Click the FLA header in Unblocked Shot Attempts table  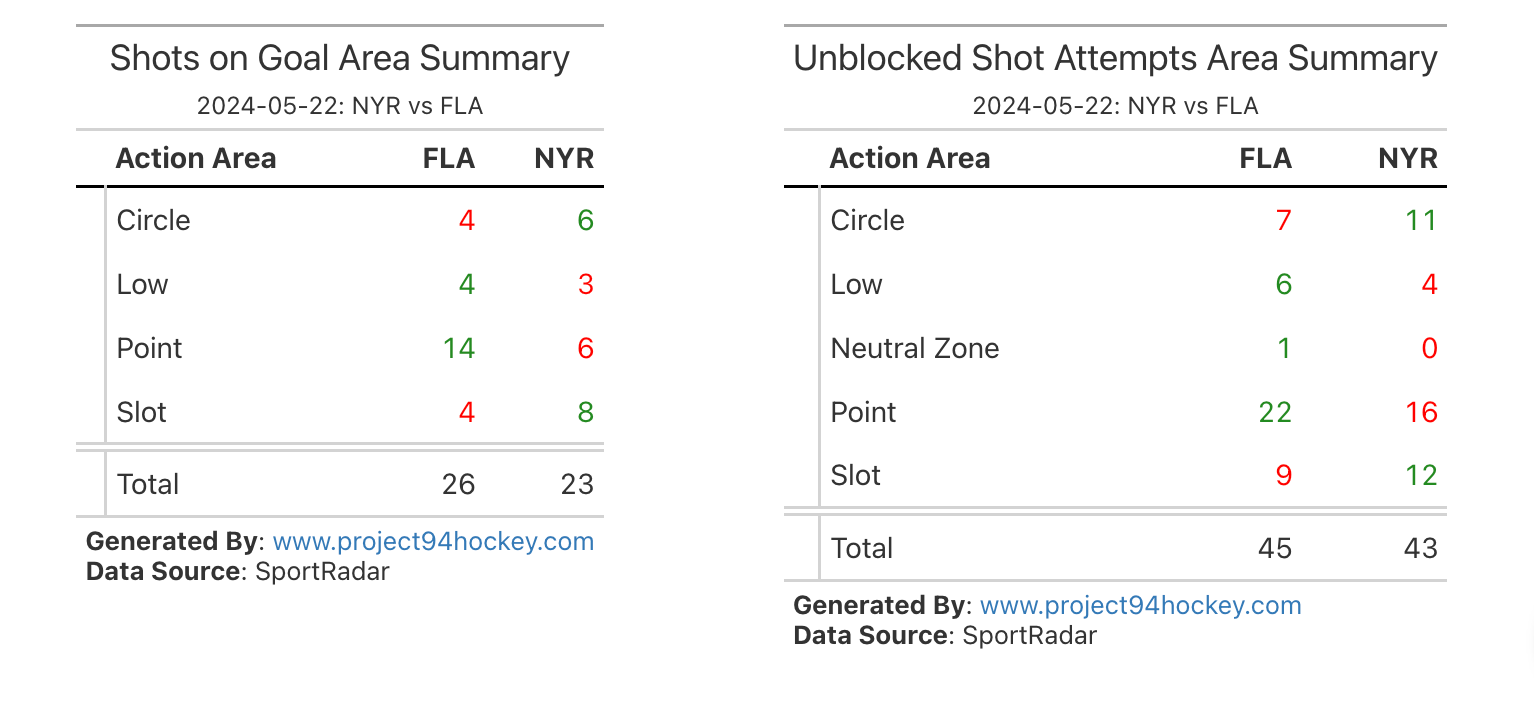tap(1265, 158)
